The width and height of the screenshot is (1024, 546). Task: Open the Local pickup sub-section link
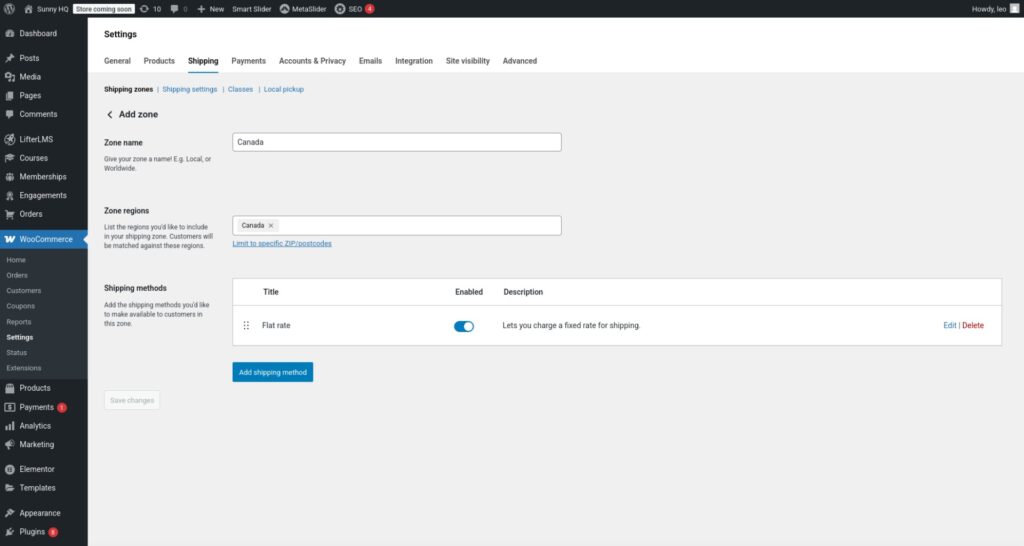point(283,89)
